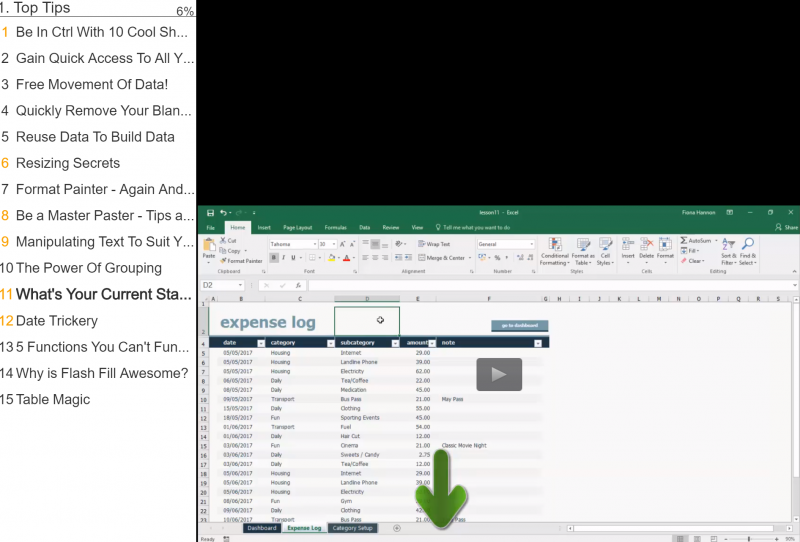Click the Accounting Number Format icon
This screenshot has height=542, width=800.
pyautogui.click(x=482, y=258)
